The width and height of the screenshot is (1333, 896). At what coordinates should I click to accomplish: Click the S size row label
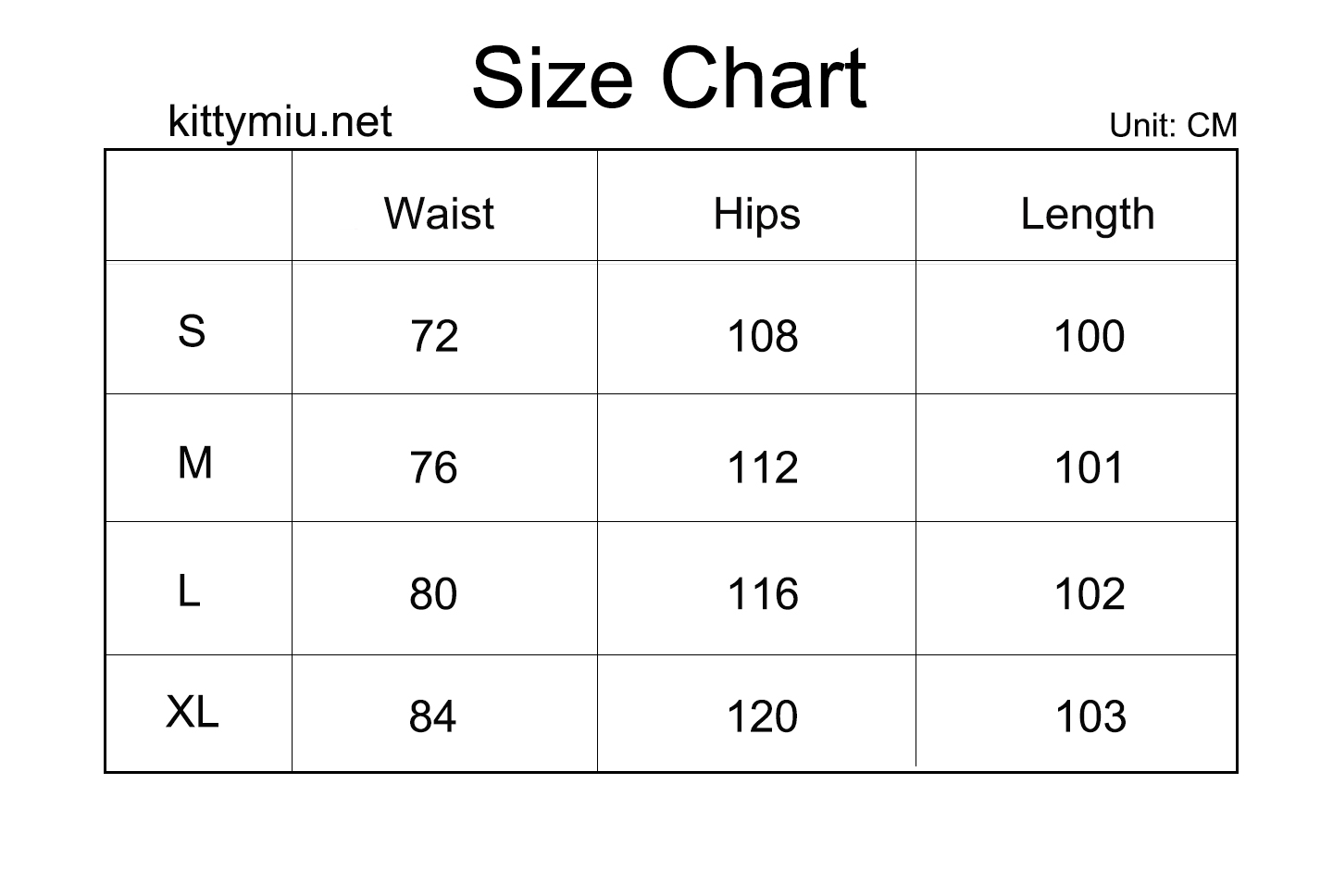pyautogui.click(x=192, y=330)
